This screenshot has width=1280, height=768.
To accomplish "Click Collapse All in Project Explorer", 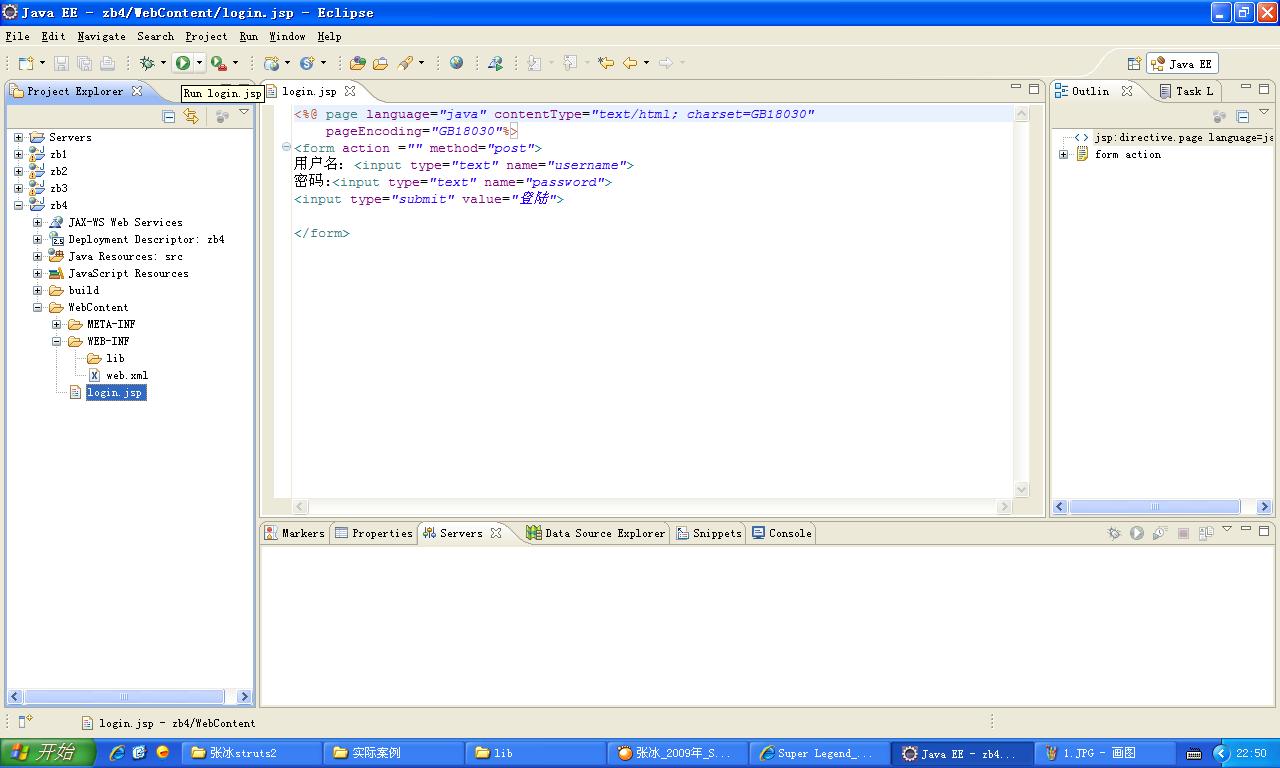I will [x=169, y=116].
